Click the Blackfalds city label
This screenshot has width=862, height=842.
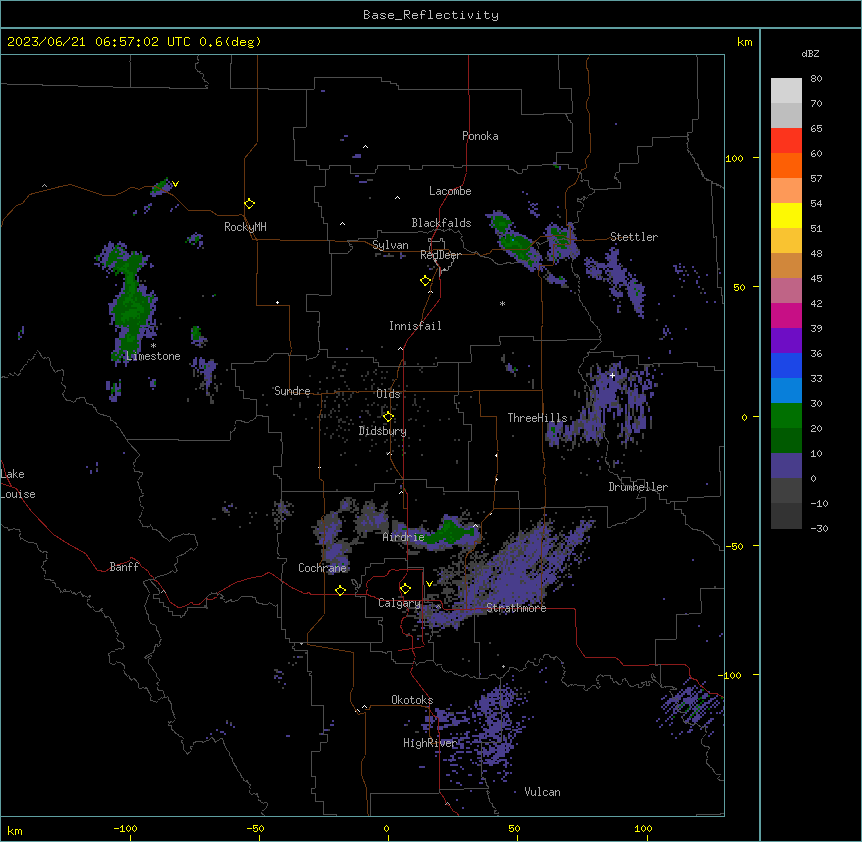click(x=441, y=223)
